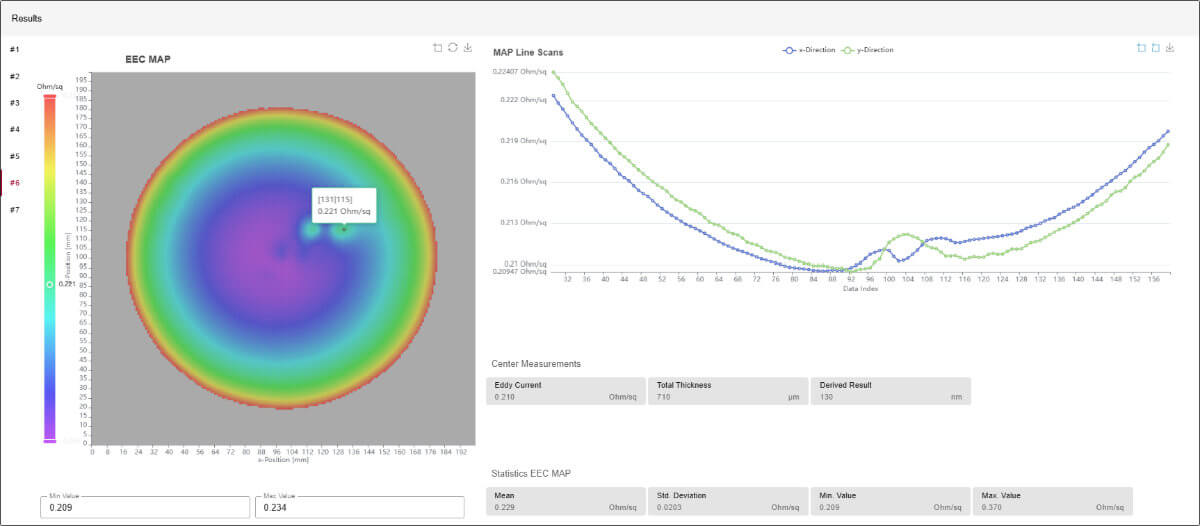Image resolution: width=1200 pixels, height=526 pixels.
Task: Click the bottom handle of Ohm/sq color scale
Action: click(x=49, y=440)
